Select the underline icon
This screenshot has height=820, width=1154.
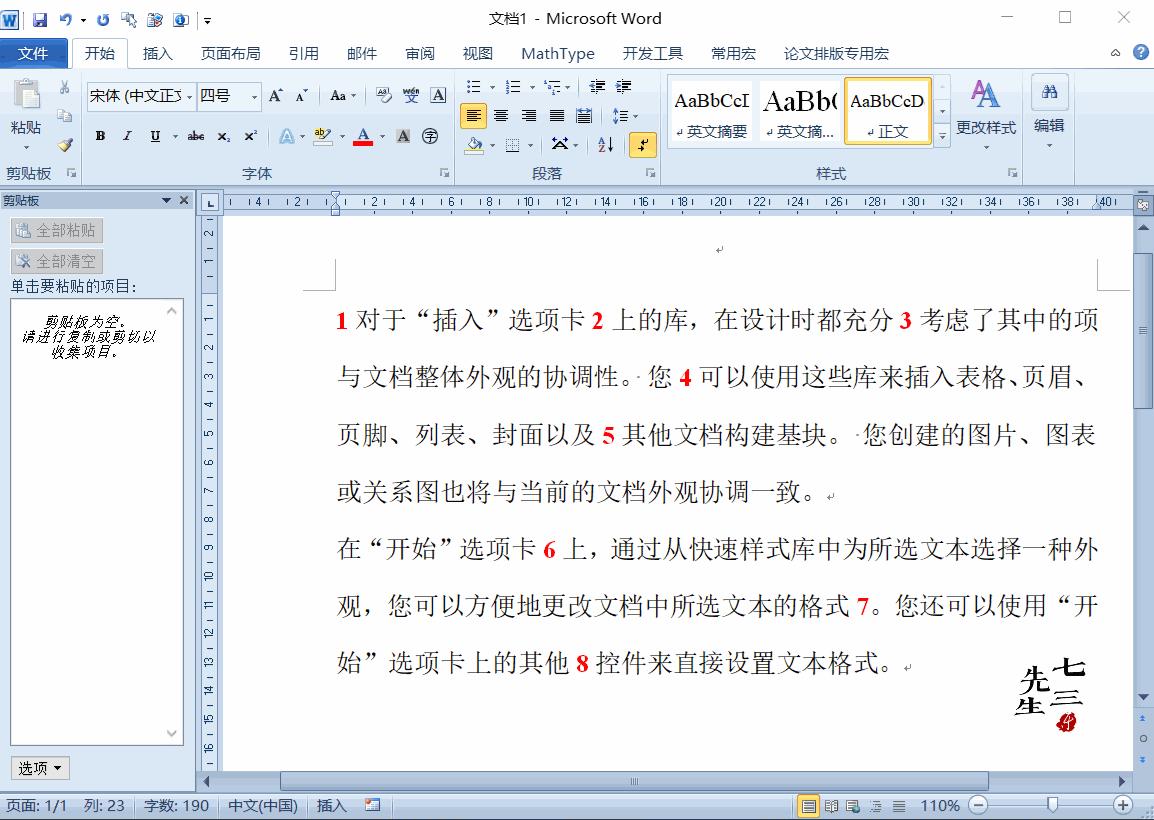coord(153,136)
